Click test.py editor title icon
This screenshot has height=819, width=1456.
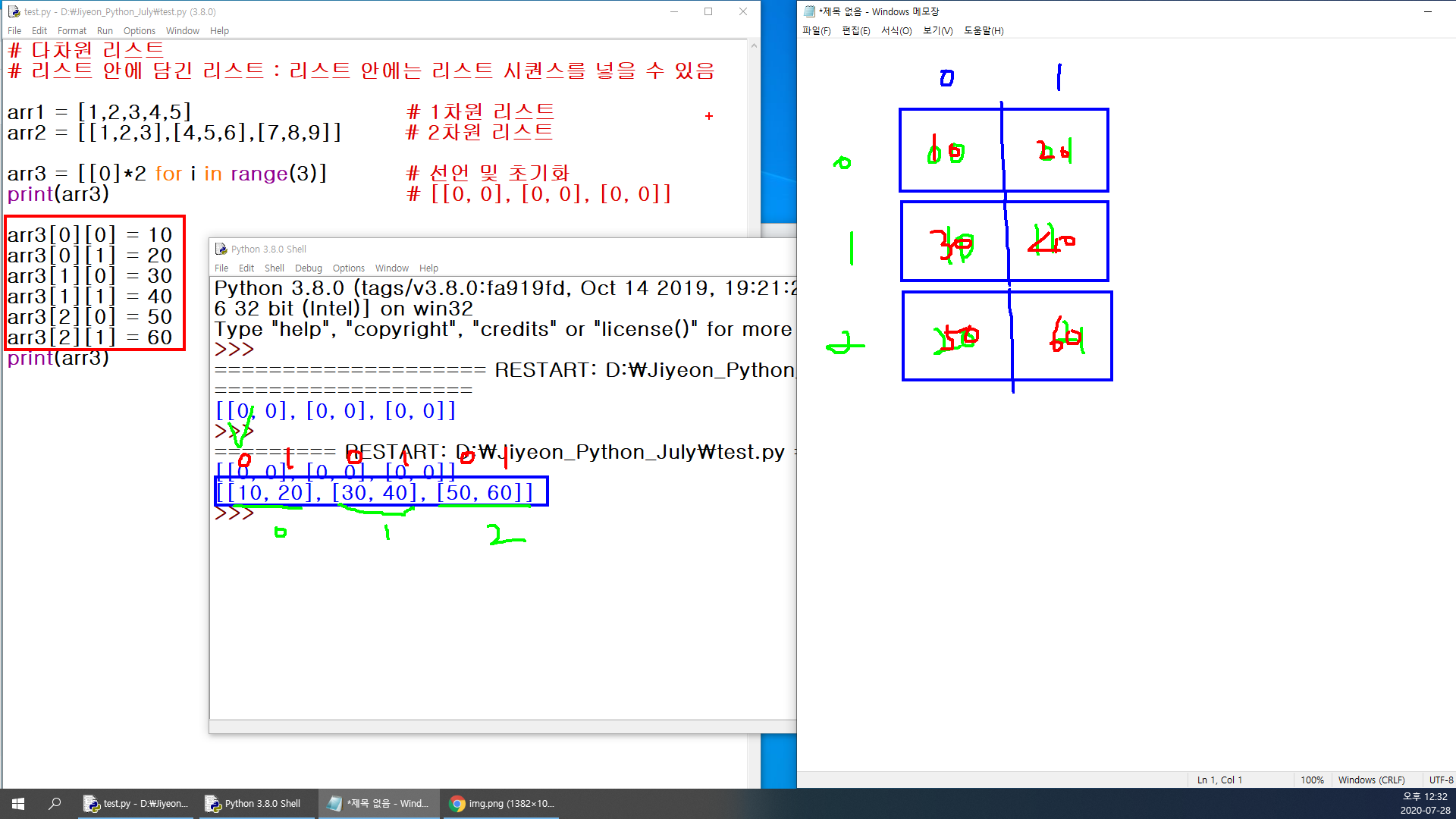click(x=14, y=11)
